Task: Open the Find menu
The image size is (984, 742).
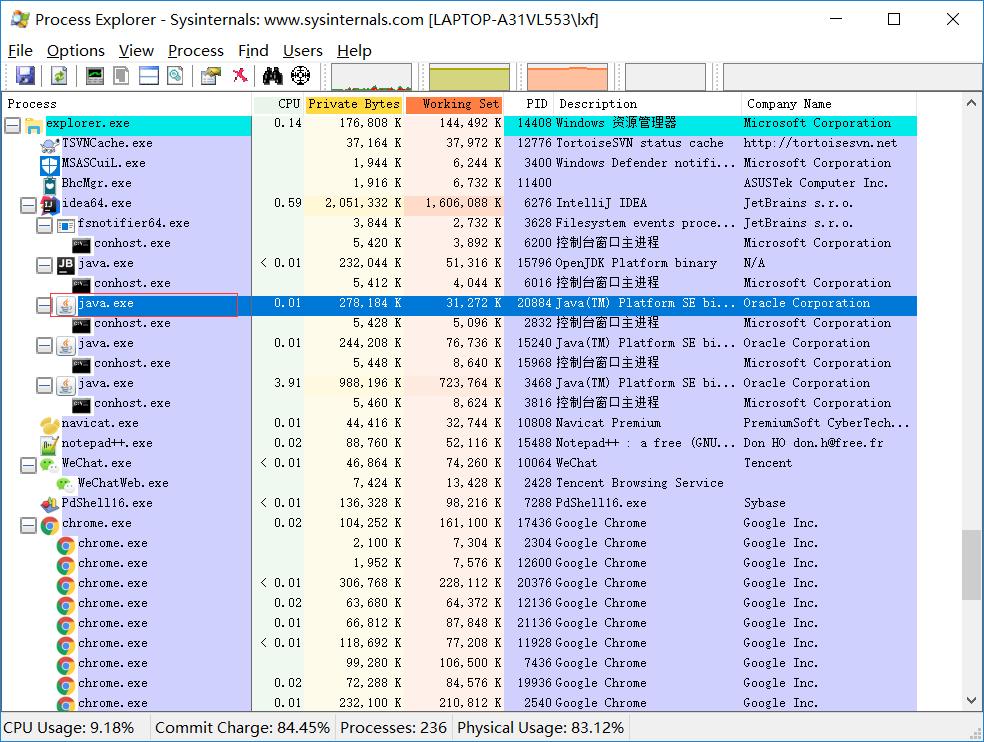Action: (x=253, y=51)
